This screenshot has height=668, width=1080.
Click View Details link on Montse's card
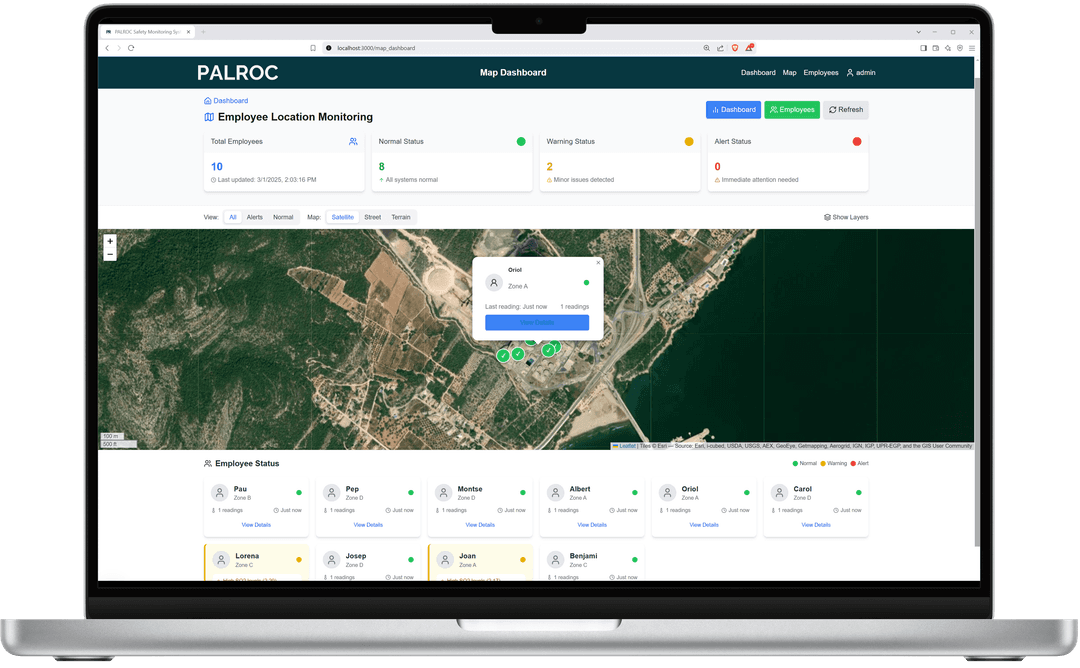click(x=480, y=525)
